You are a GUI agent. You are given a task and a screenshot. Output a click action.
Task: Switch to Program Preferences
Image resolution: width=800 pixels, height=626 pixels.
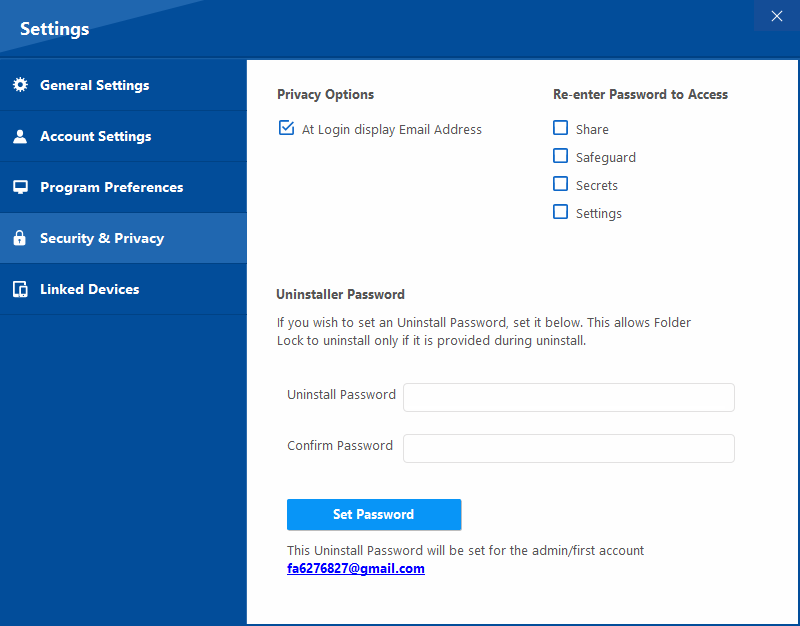pos(123,187)
